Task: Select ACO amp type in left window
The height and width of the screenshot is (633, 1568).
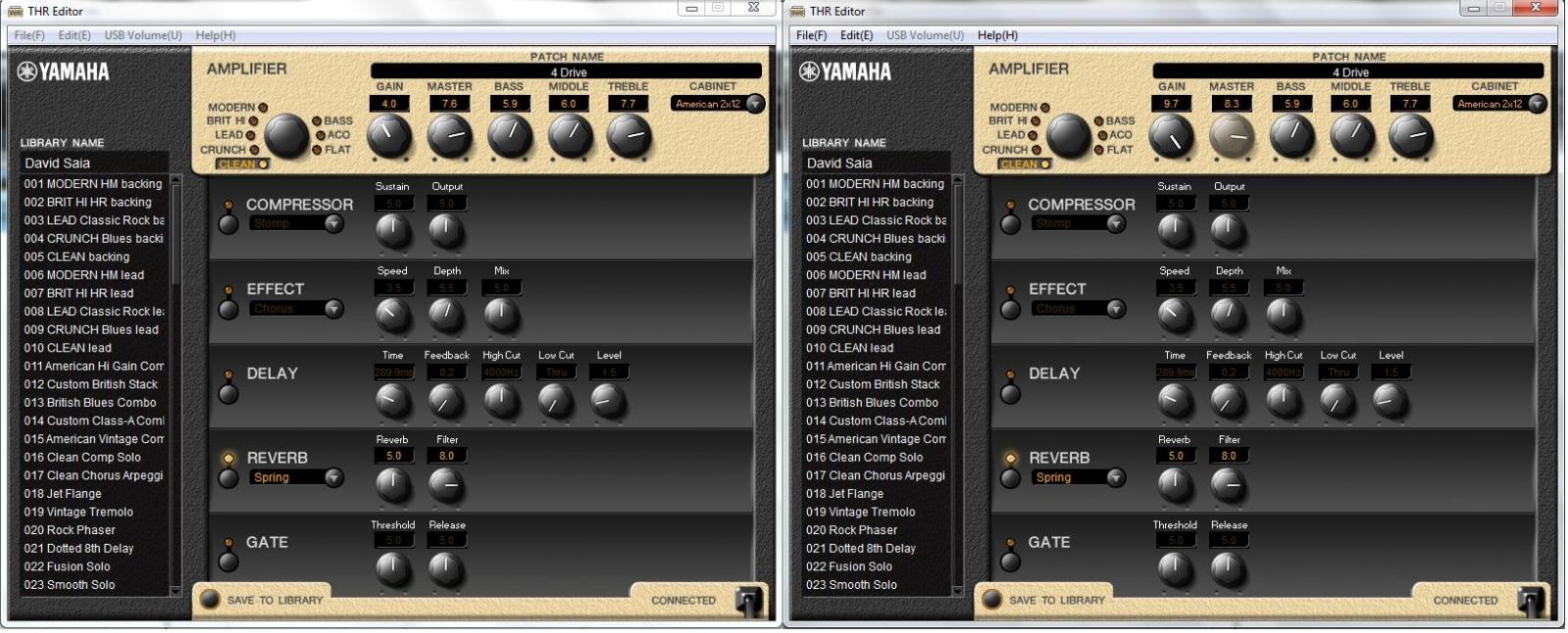Action: [331, 135]
